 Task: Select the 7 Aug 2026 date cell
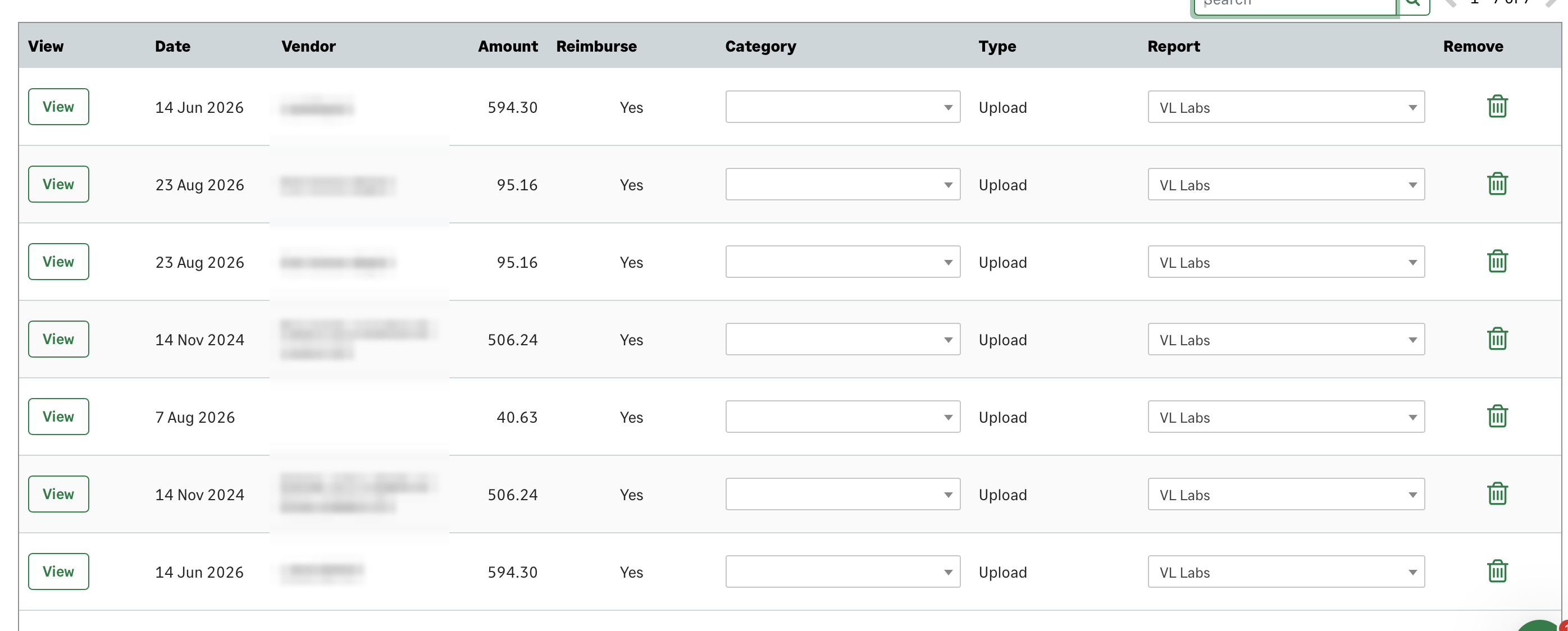(x=195, y=418)
